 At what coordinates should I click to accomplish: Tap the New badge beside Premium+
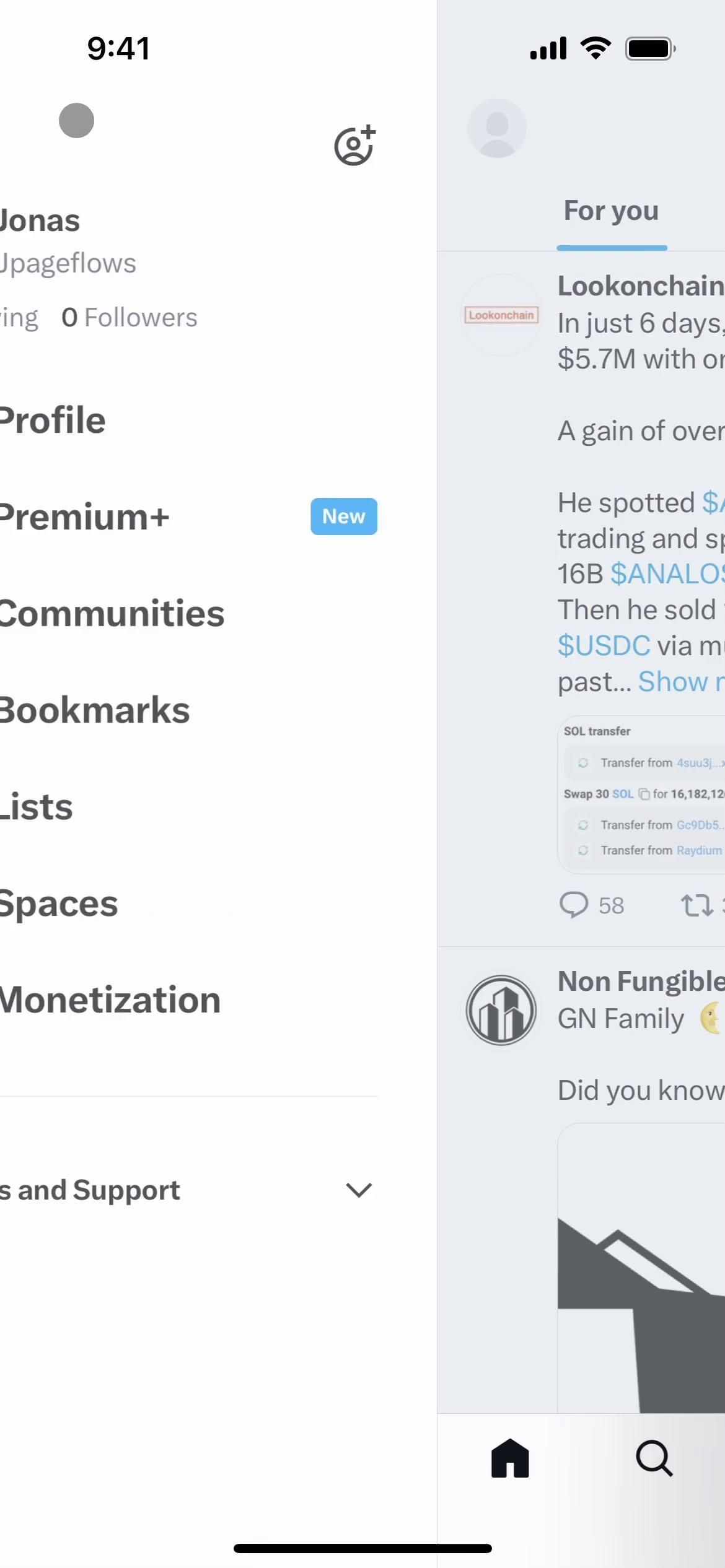[344, 516]
